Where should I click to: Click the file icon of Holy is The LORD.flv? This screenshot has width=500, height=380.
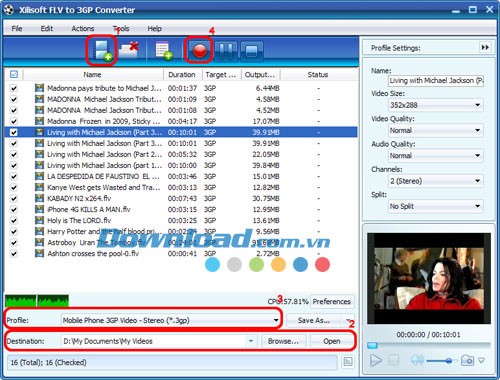pos(39,220)
